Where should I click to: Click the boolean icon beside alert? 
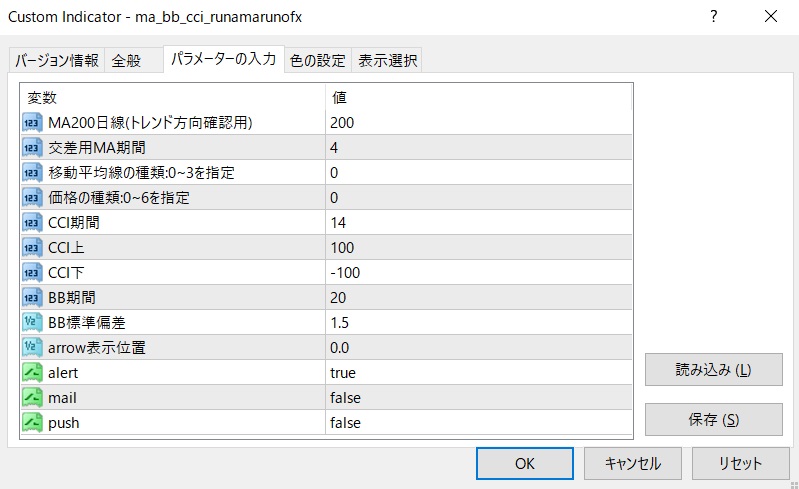[x=31, y=373]
